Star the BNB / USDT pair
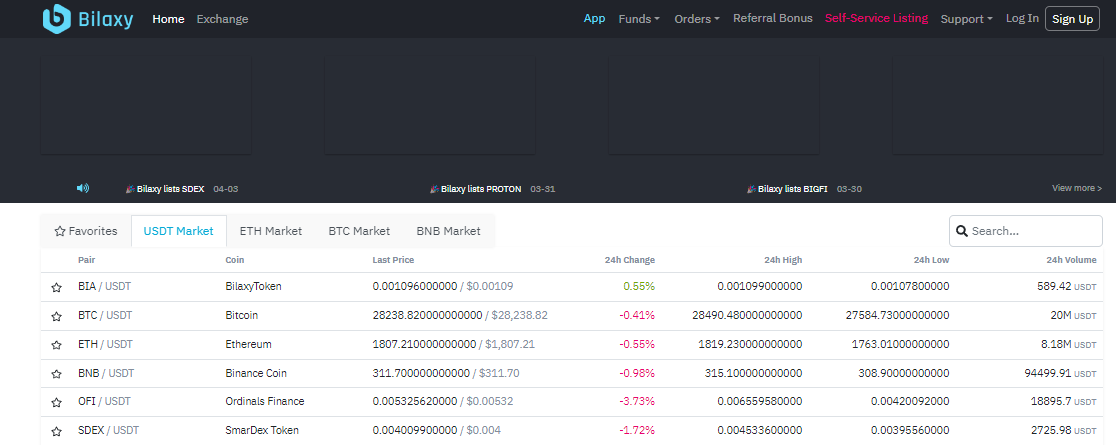Viewport: 1116px width, 445px height. (57, 374)
